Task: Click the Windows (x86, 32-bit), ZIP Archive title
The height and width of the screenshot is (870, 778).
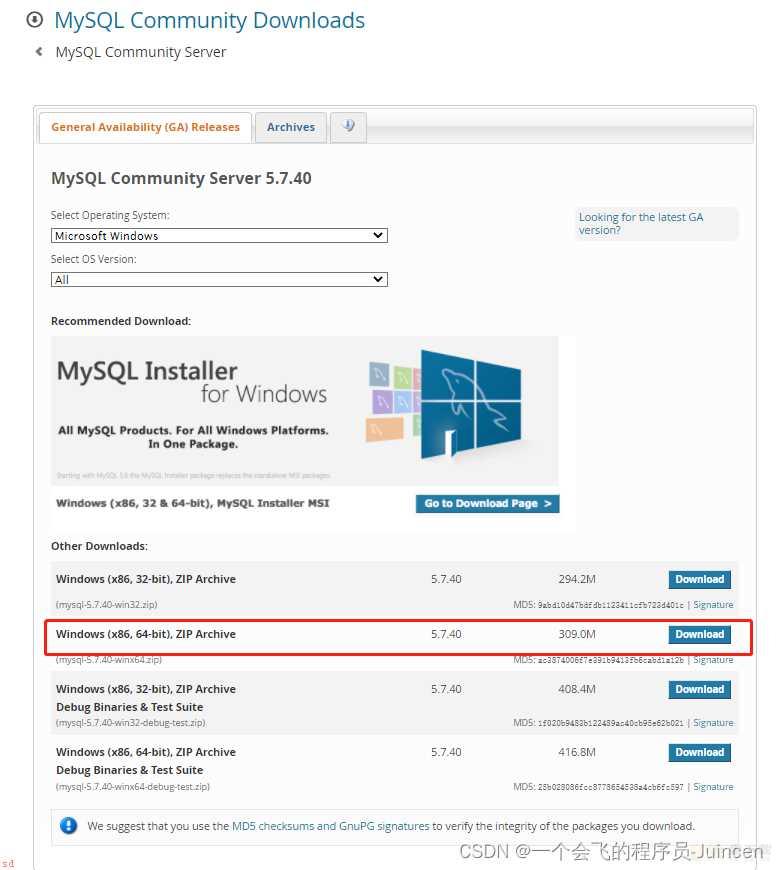Action: pyautogui.click(x=146, y=579)
